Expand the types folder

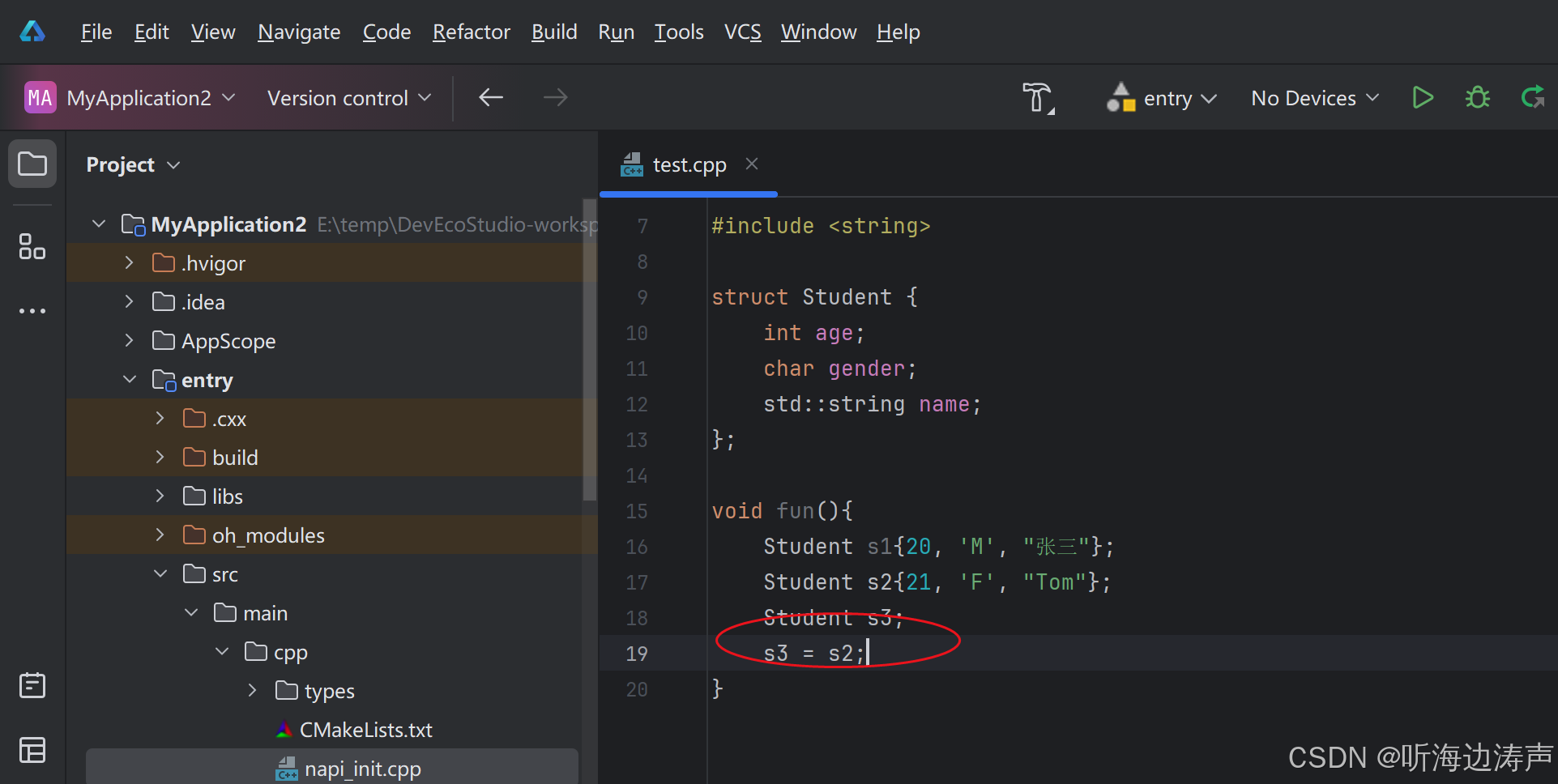point(253,690)
